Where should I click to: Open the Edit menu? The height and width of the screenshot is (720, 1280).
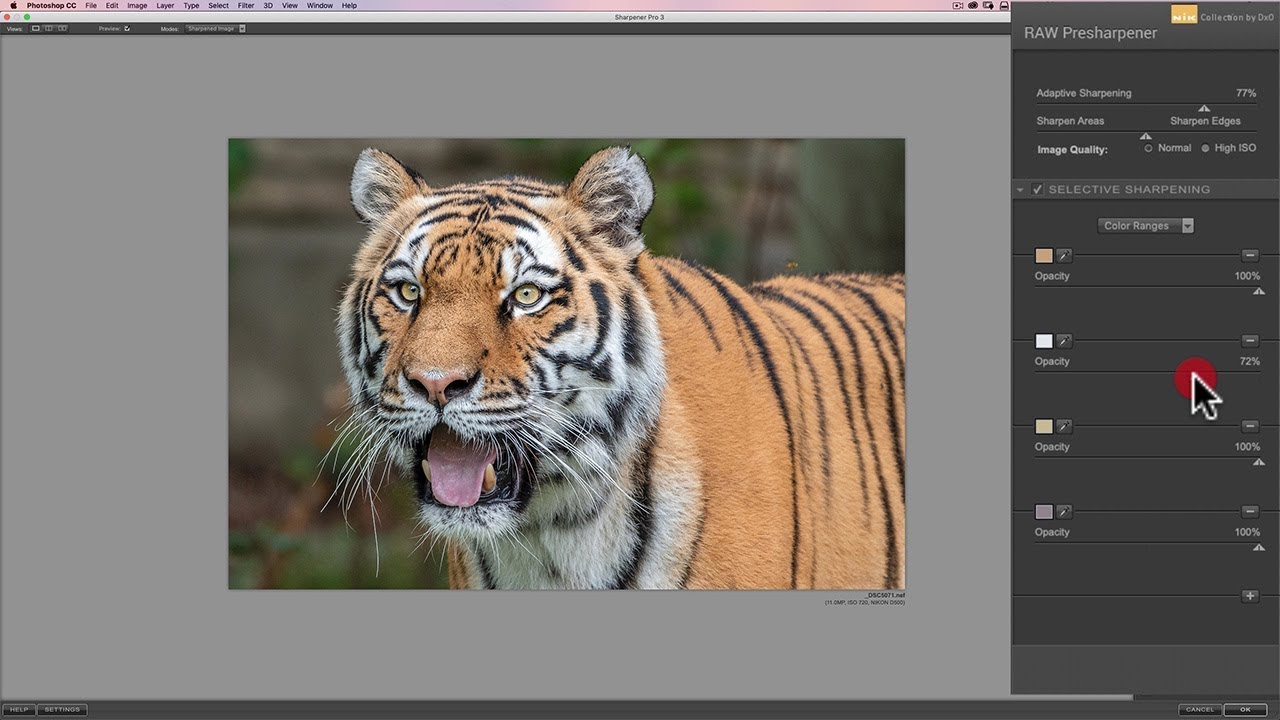(112, 5)
